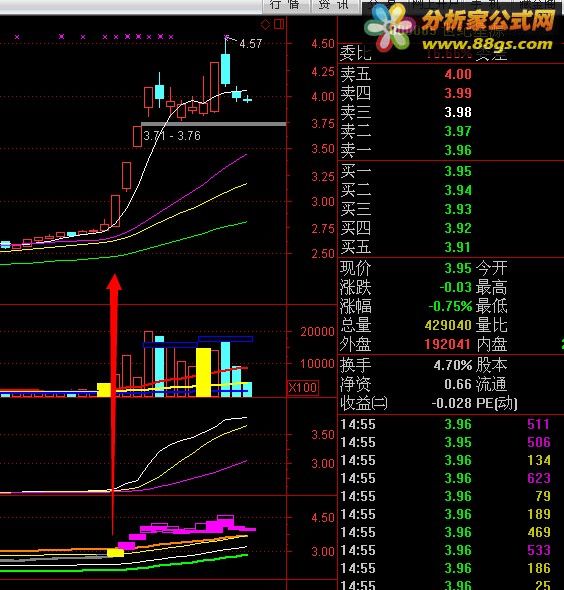
Task: Click the 卖四 price 3.99
Action: 458,93
